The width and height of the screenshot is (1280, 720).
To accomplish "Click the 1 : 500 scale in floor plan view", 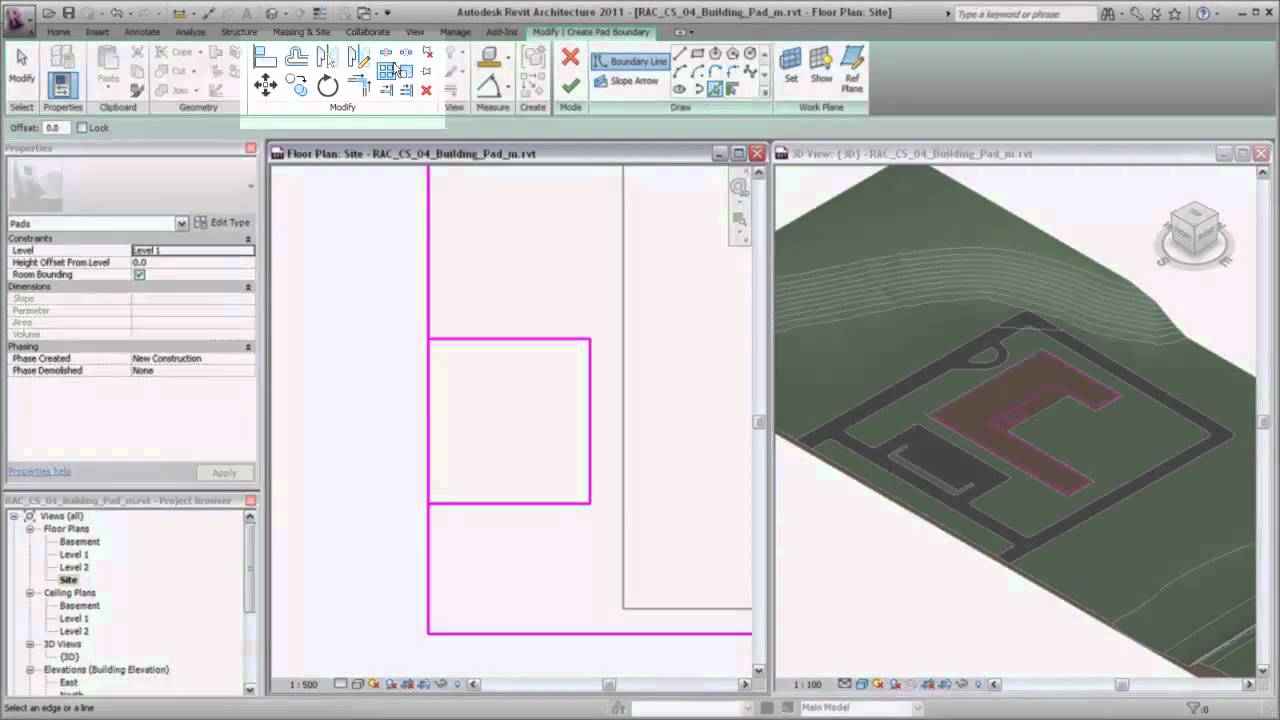I will click(303, 685).
